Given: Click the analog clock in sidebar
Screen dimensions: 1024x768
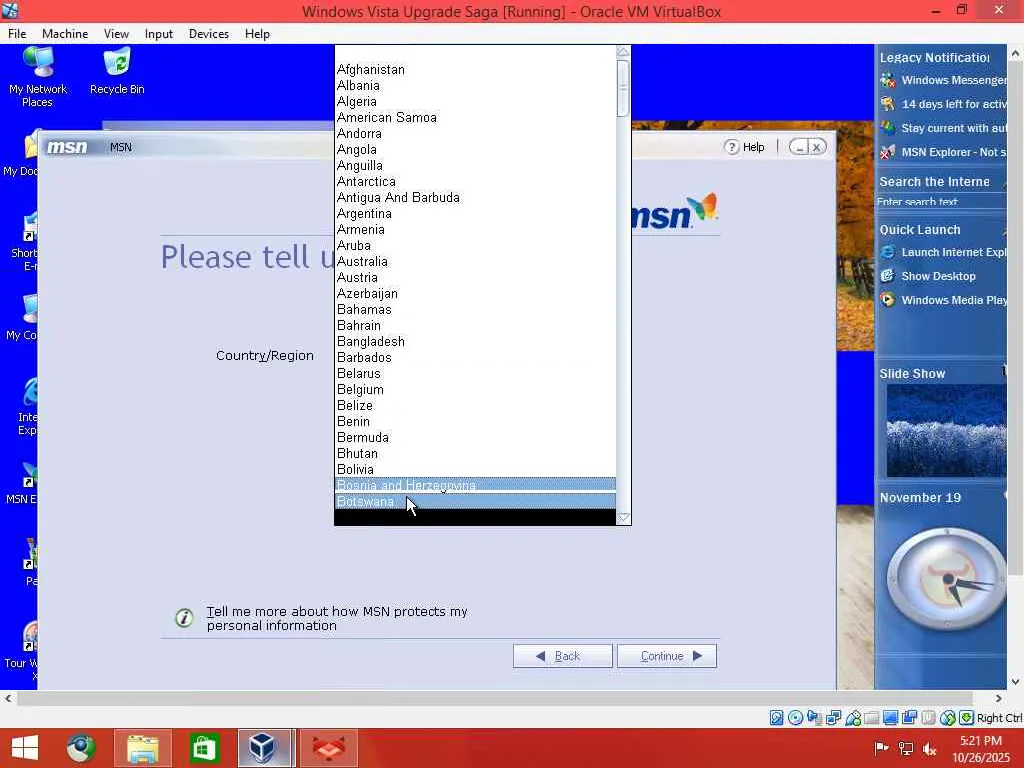Looking at the screenshot, I should (x=946, y=579).
